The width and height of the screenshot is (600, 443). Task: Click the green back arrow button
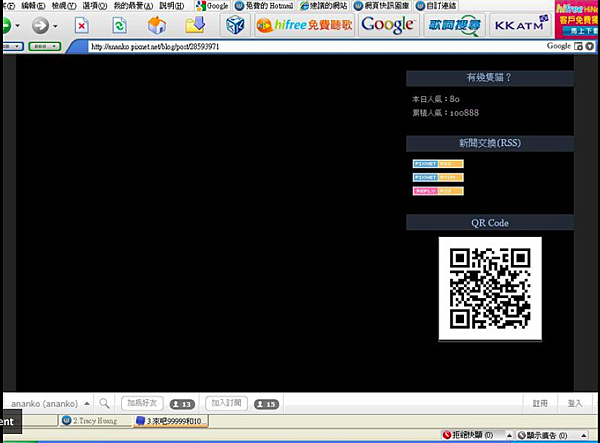pyautogui.click(x=6, y=26)
